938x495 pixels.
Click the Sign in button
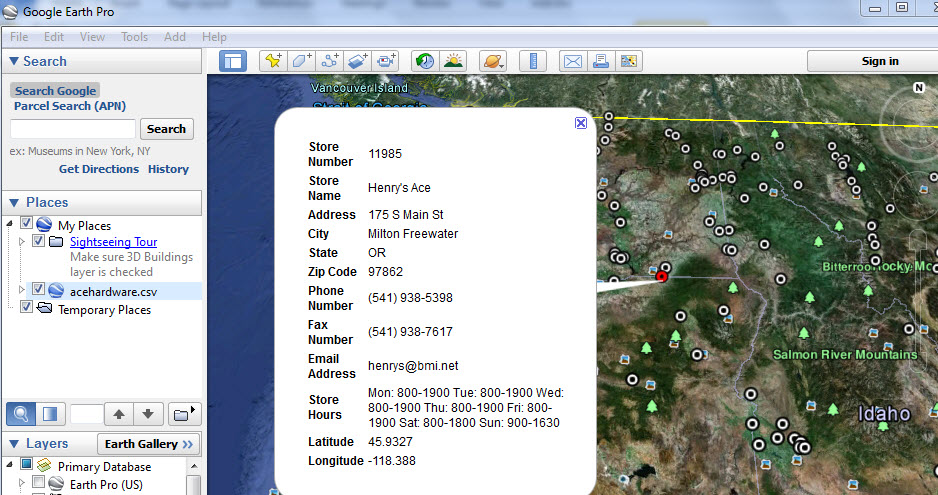point(879,61)
